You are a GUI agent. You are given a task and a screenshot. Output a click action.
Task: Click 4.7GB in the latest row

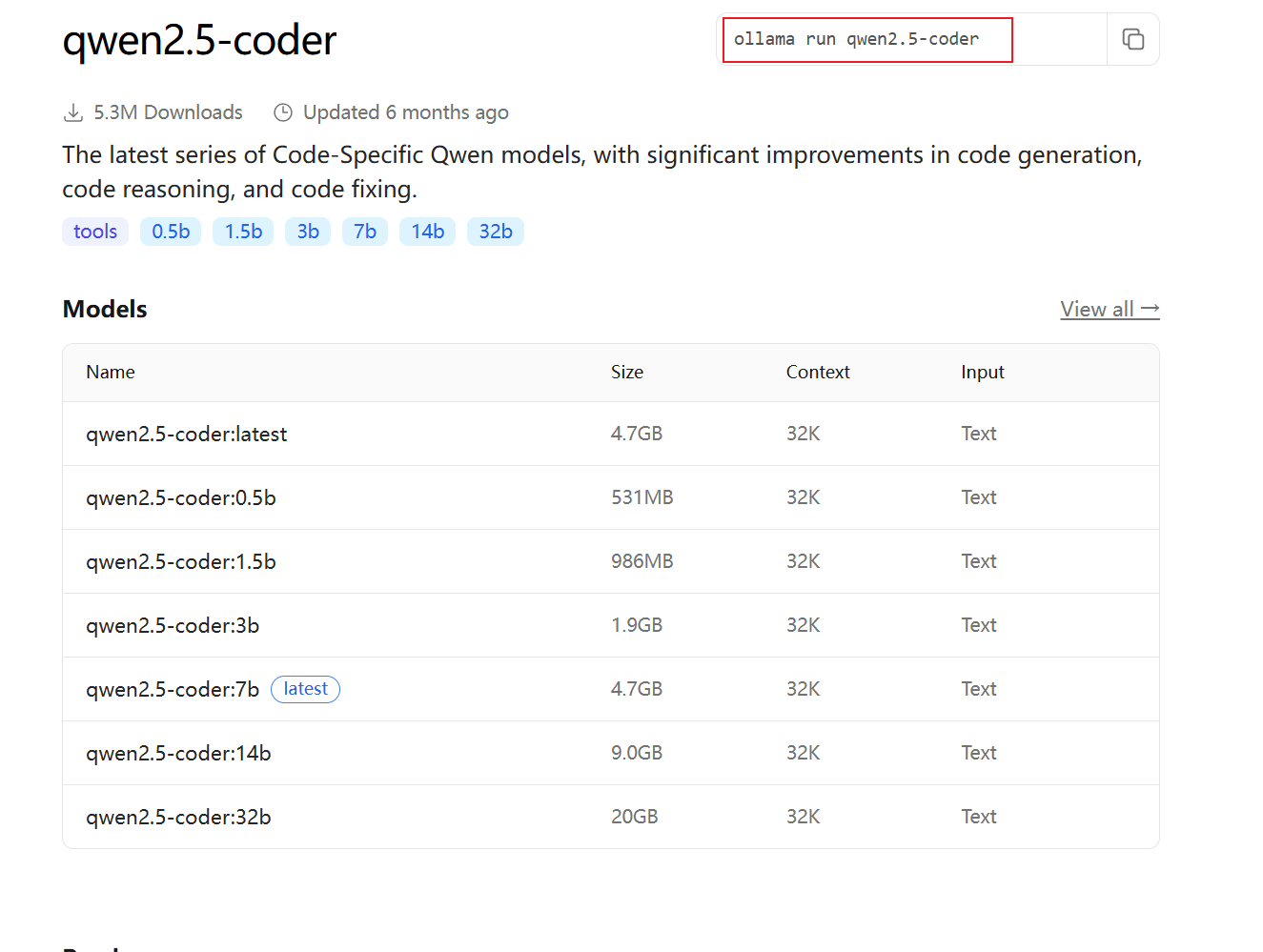pyautogui.click(x=637, y=434)
